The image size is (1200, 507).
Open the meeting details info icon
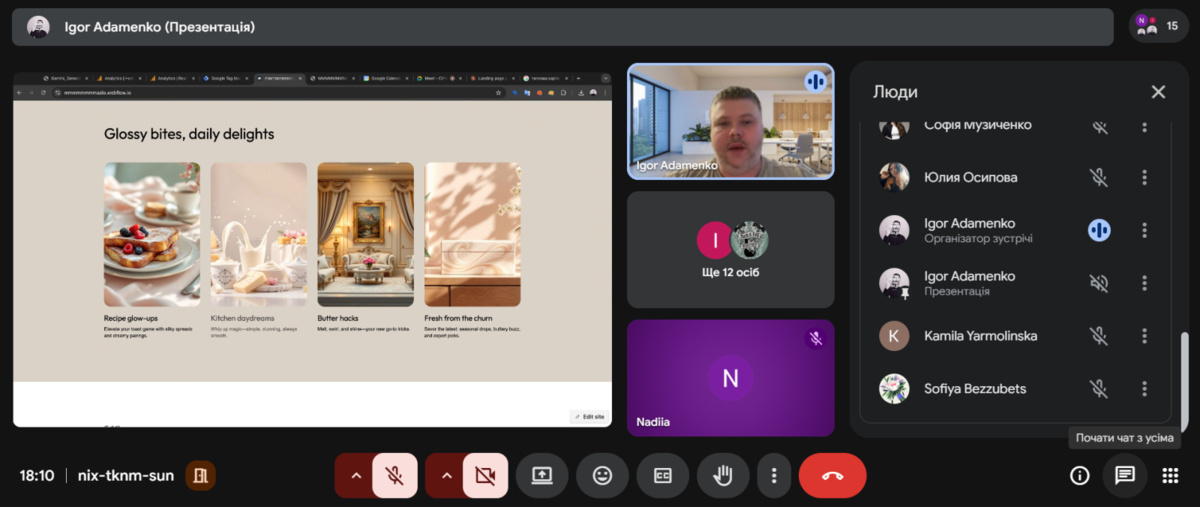point(1079,476)
